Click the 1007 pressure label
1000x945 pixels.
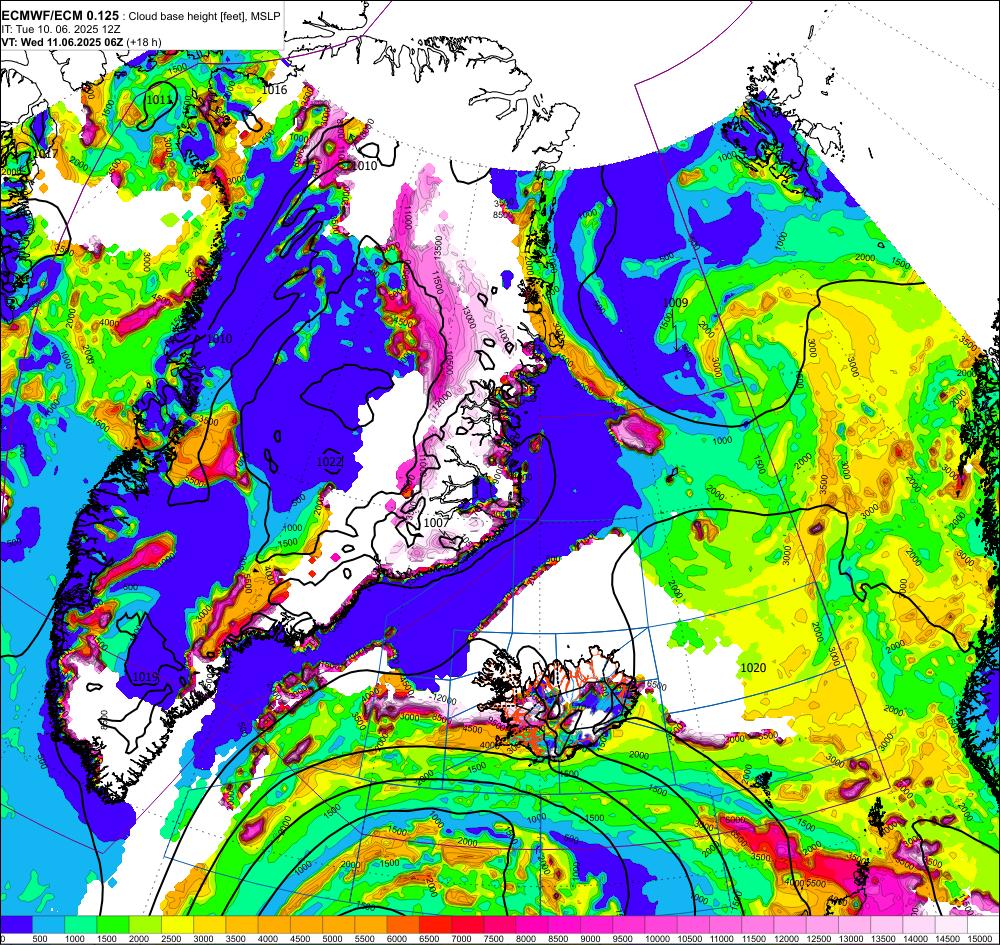tap(437, 522)
